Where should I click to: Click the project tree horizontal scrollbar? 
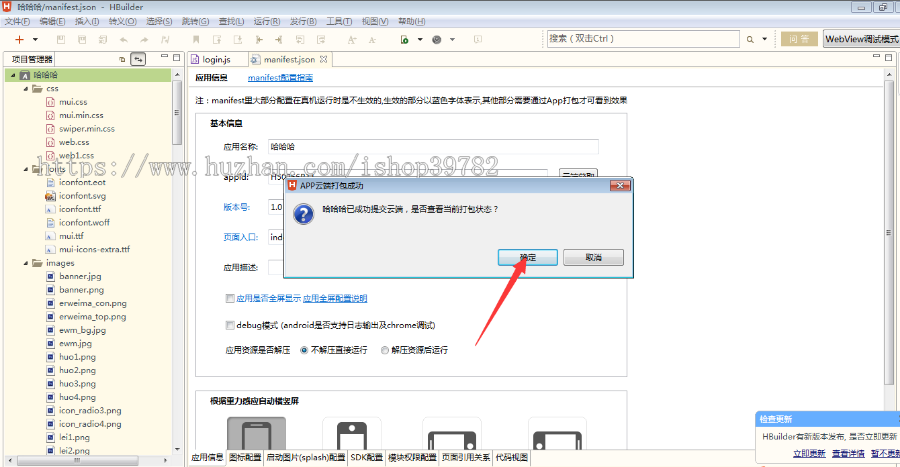click(x=77, y=460)
